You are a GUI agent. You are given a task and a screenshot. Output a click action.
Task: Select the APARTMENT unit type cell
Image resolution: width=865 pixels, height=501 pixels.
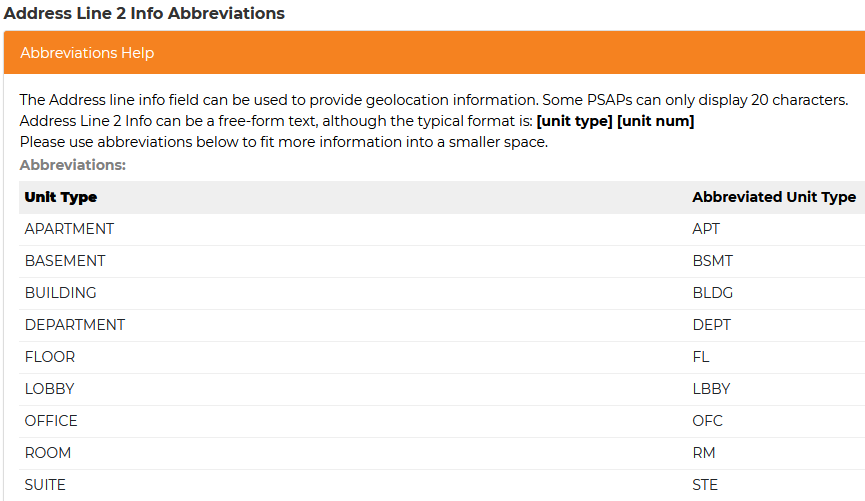69,229
